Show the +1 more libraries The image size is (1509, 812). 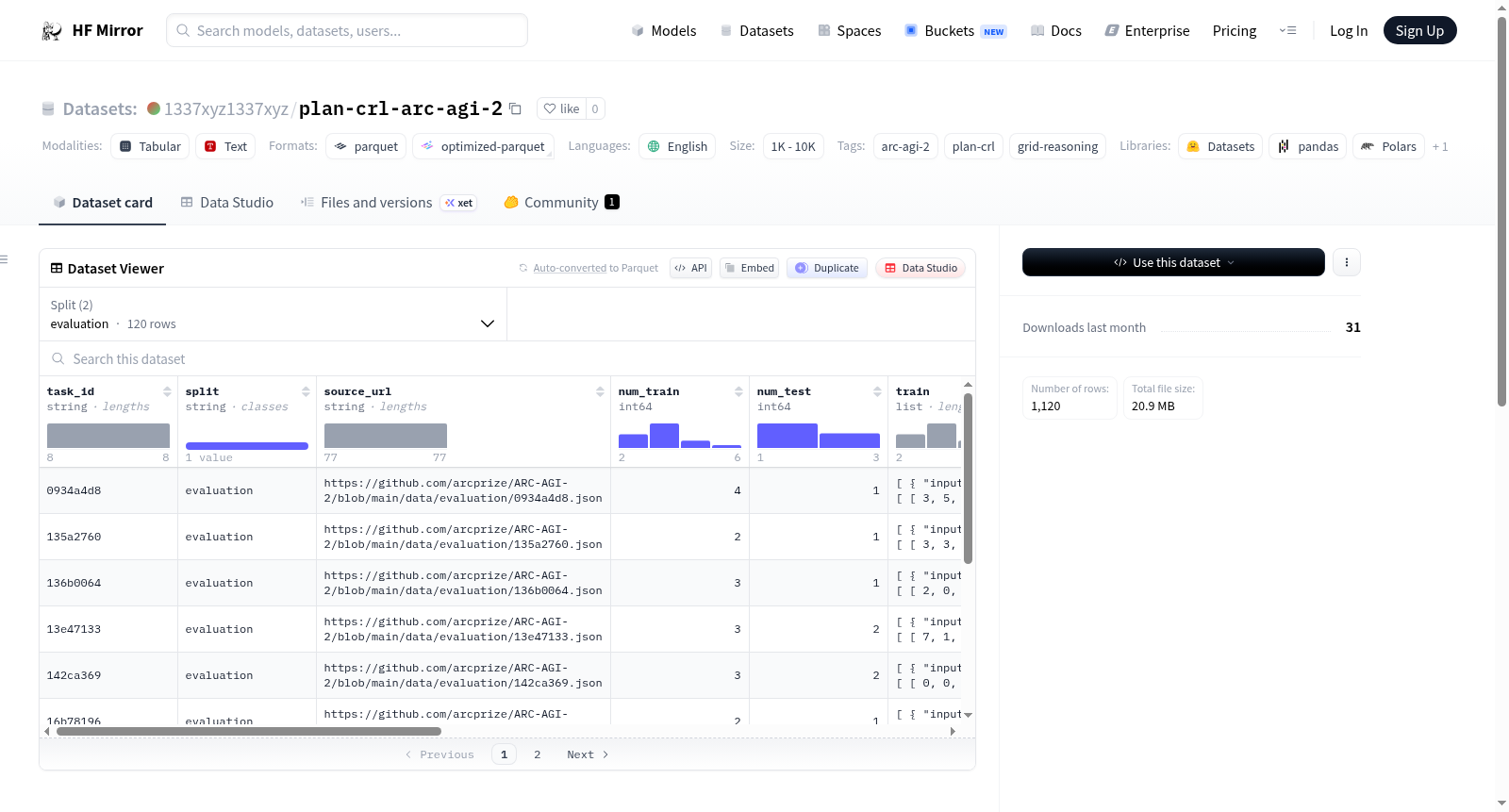coord(1440,146)
